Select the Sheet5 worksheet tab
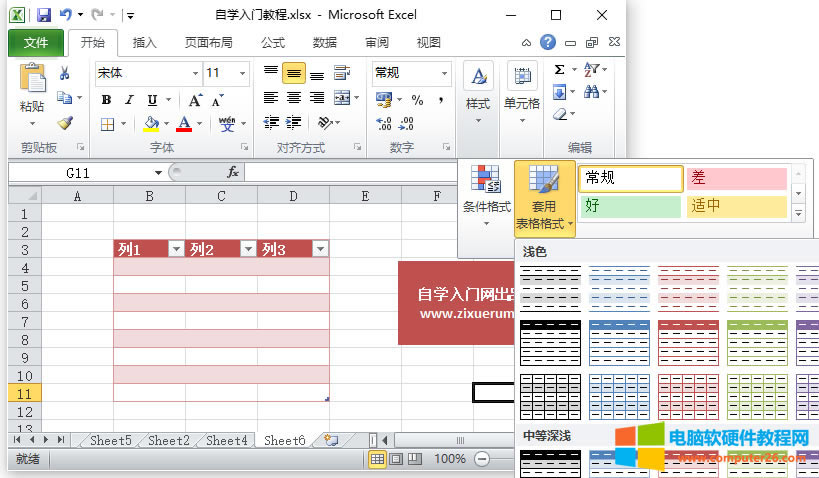The width and height of the screenshot is (819, 478). coord(109,440)
